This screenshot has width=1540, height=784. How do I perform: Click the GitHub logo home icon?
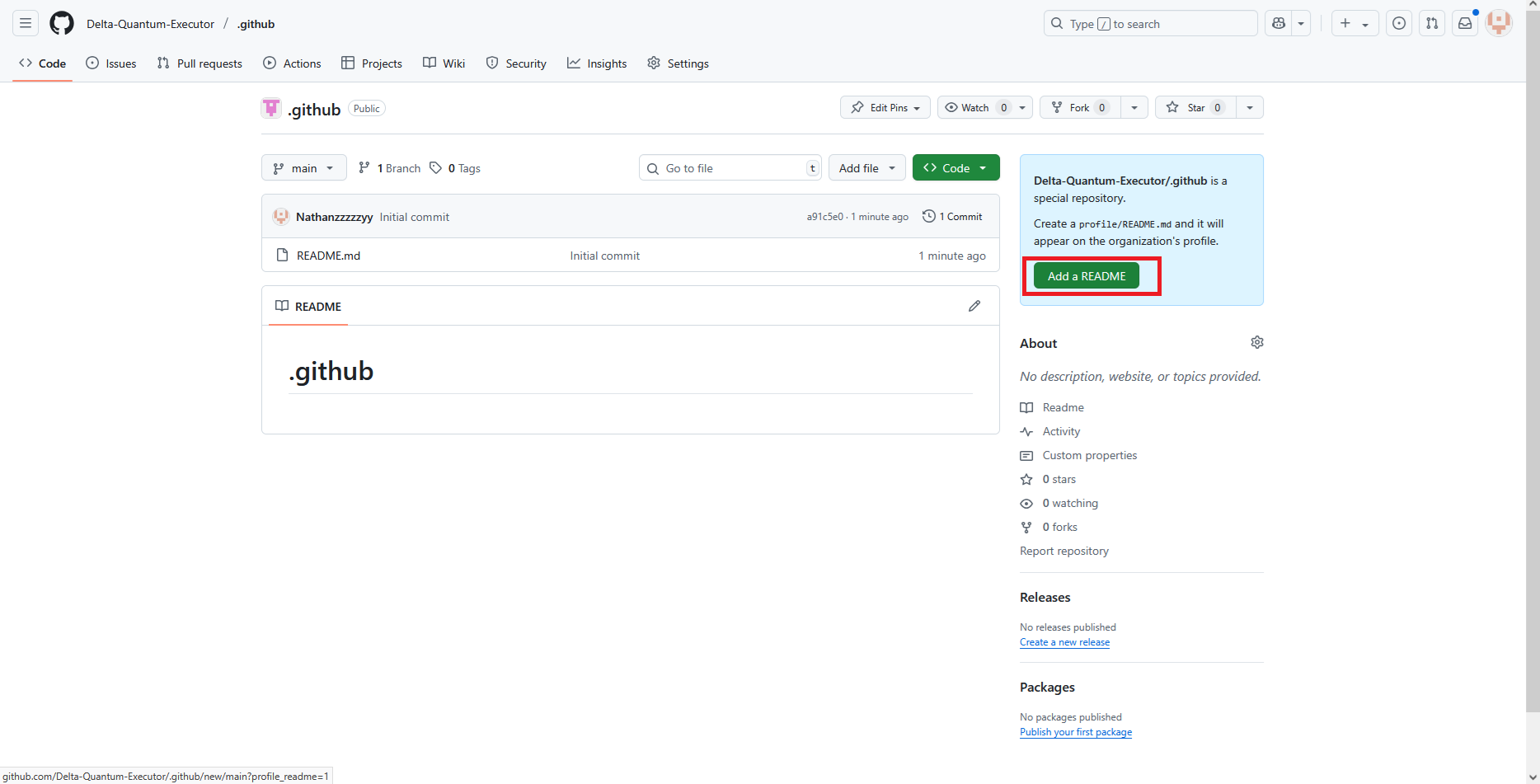tap(62, 23)
